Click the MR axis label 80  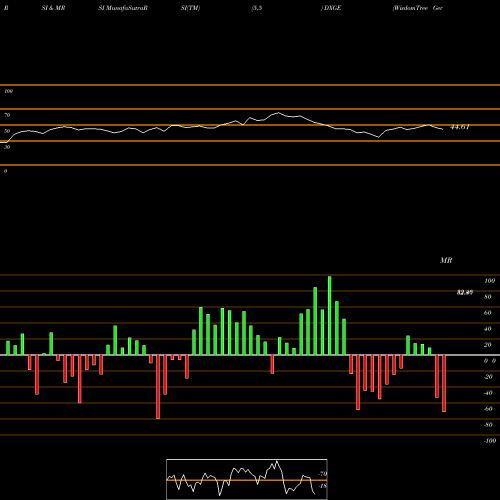pos(488,297)
